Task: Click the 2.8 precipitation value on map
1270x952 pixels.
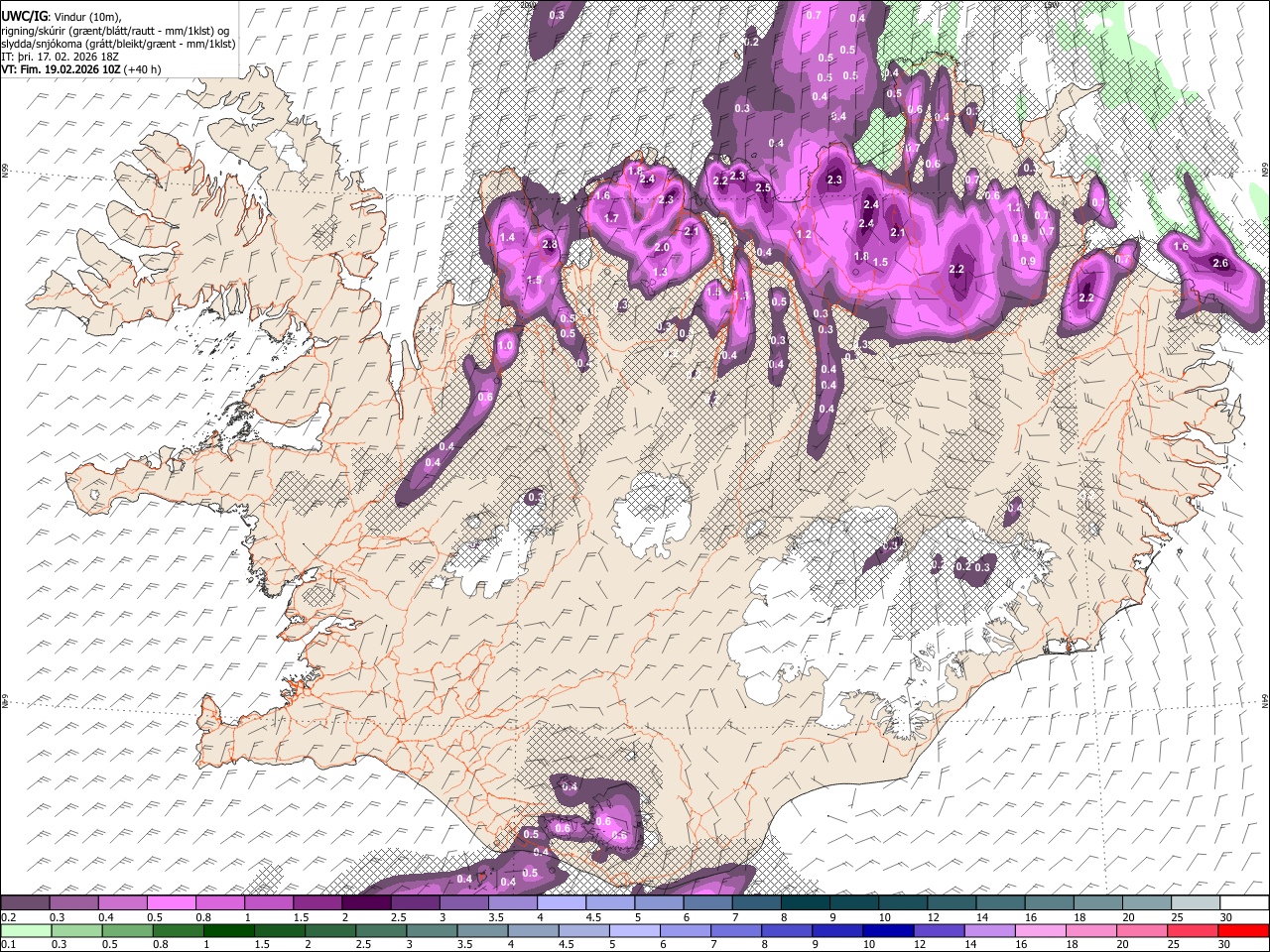Action: coord(551,244)
